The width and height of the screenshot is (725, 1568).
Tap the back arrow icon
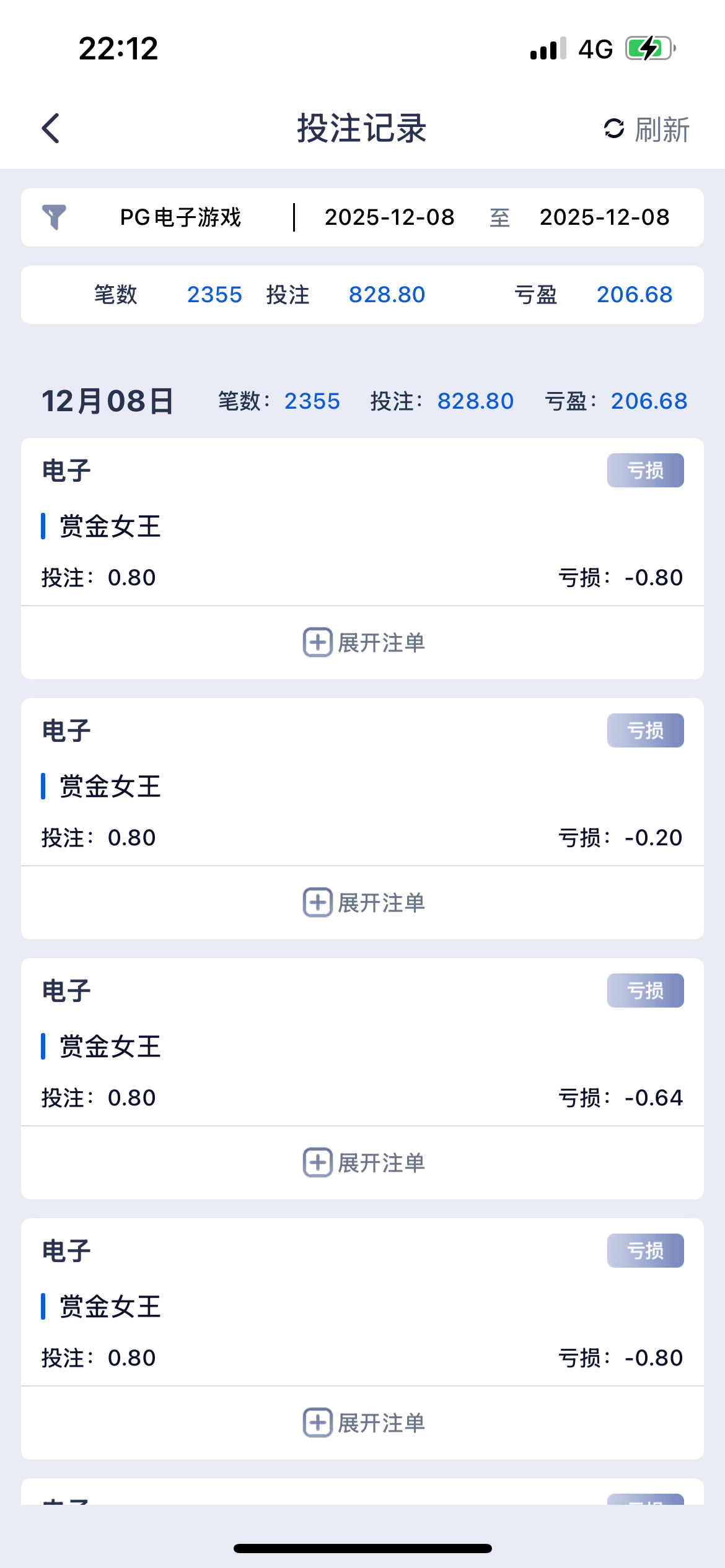[x=51, y=128]
